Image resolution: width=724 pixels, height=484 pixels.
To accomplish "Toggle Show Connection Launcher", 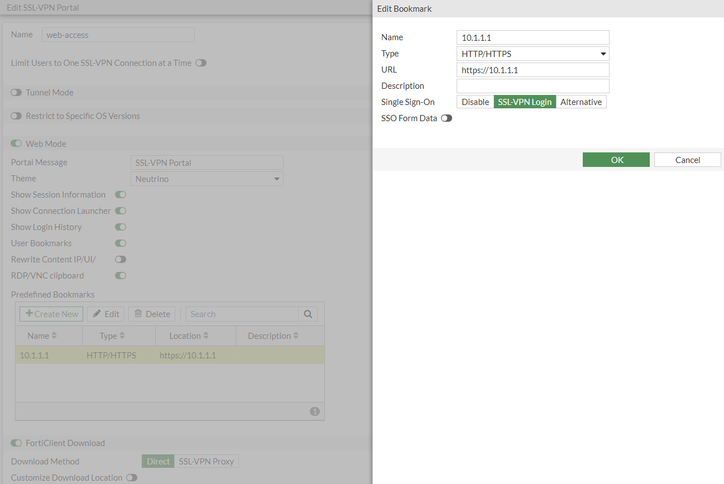I will 121,211.
